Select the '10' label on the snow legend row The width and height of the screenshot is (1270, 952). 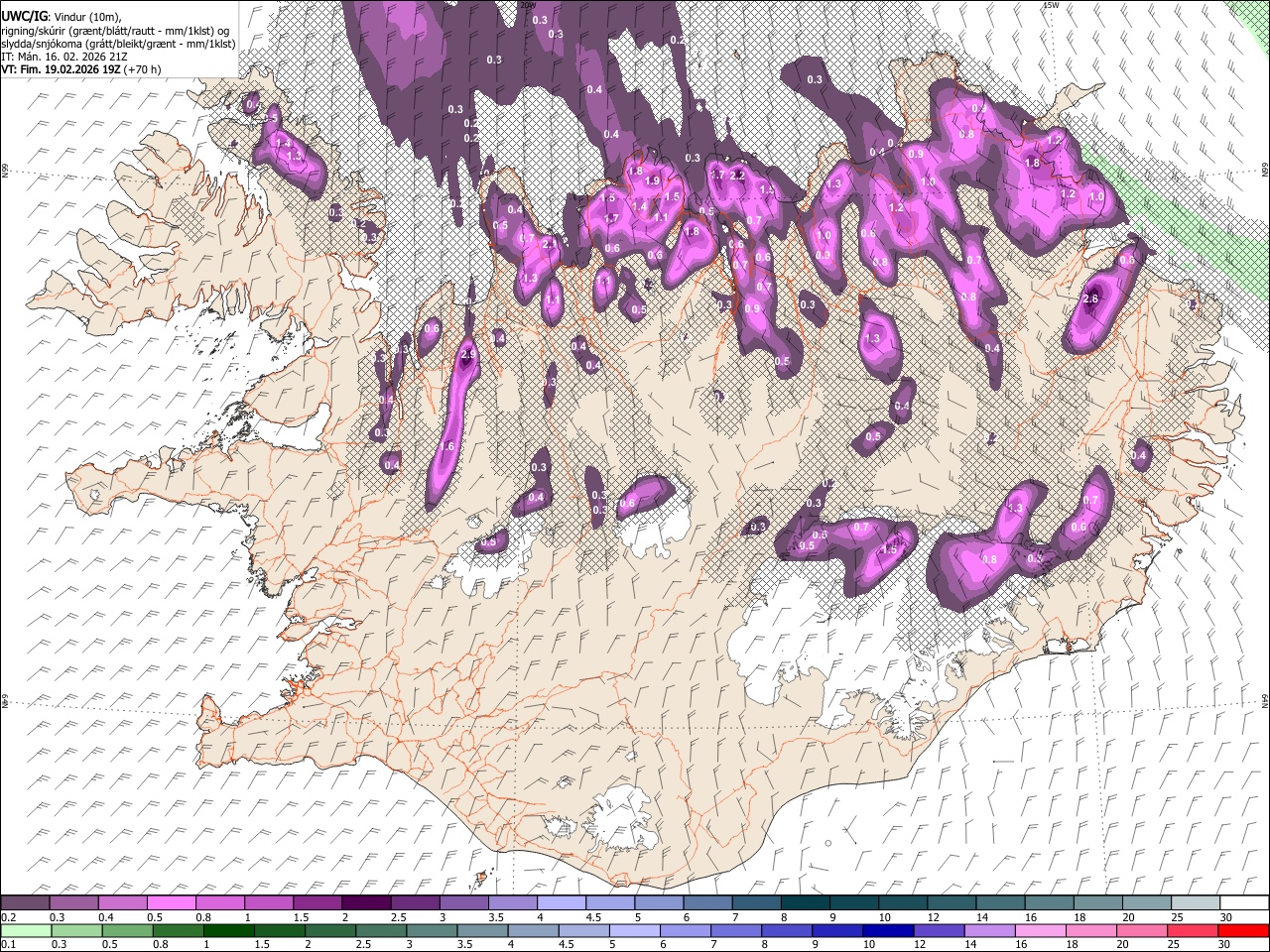[x=883, y=917]
